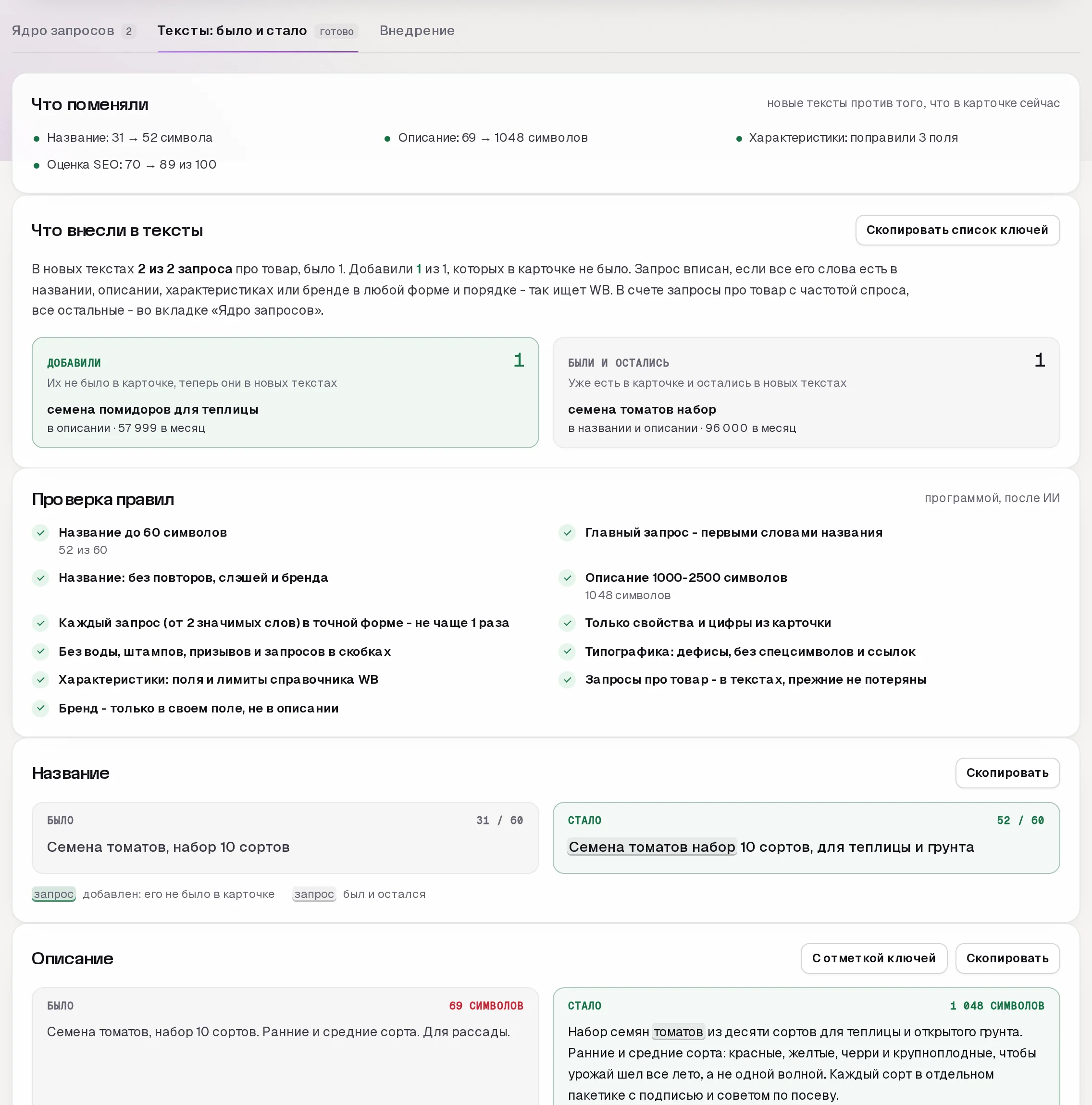
Task: Copy the Описание text with «Скопировать»
Action: coord(1007,958)
